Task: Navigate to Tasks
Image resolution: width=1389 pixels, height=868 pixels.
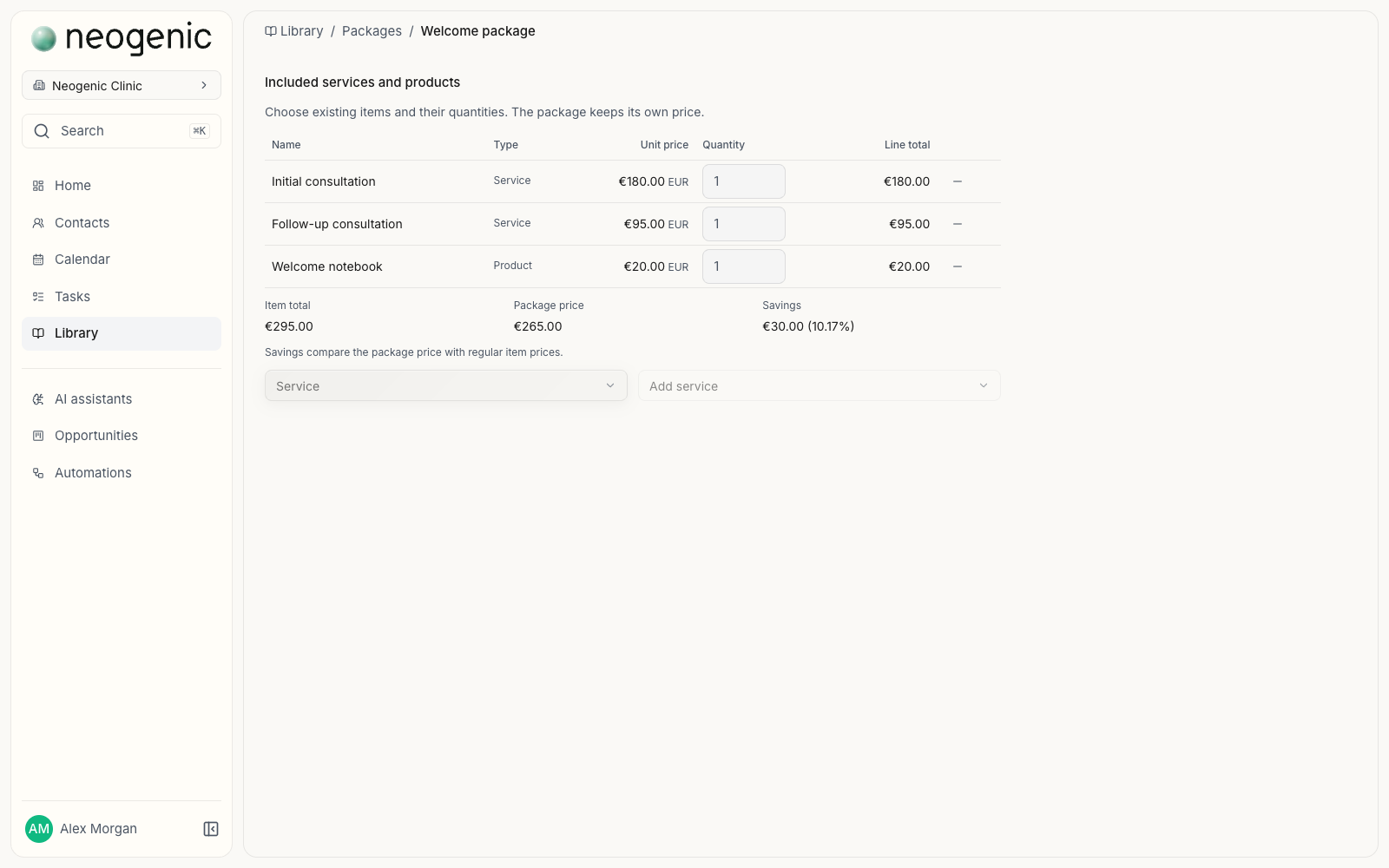Action: (x=122, y=297)
